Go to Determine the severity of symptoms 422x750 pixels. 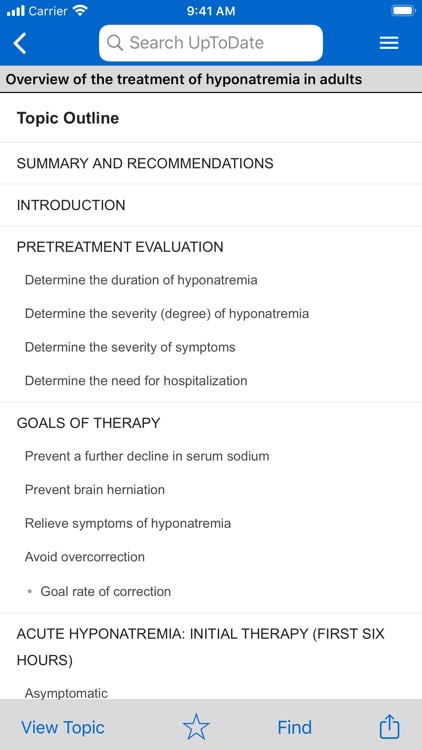tap(130, 347)
